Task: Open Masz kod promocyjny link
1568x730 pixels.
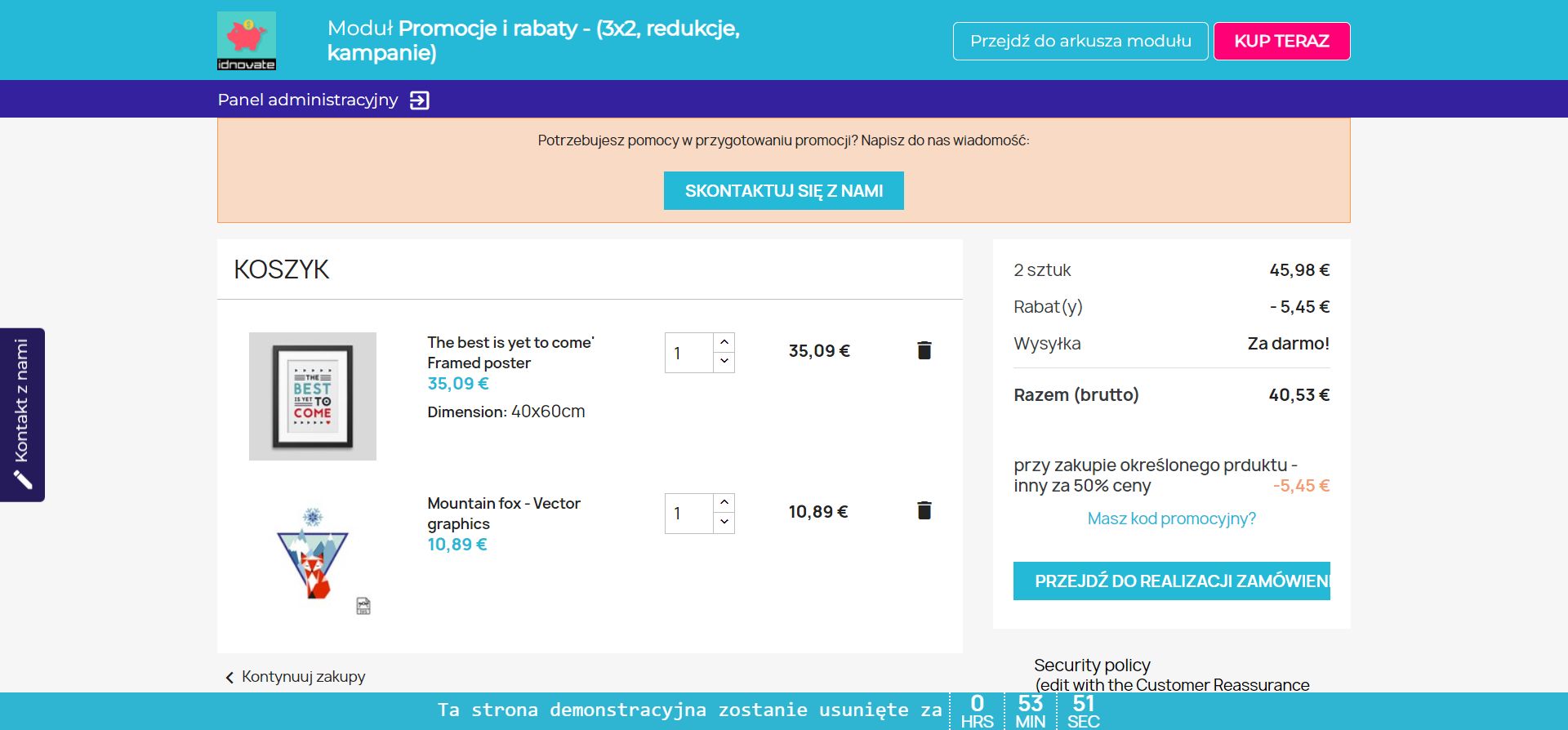Action: pos(1171,519)
